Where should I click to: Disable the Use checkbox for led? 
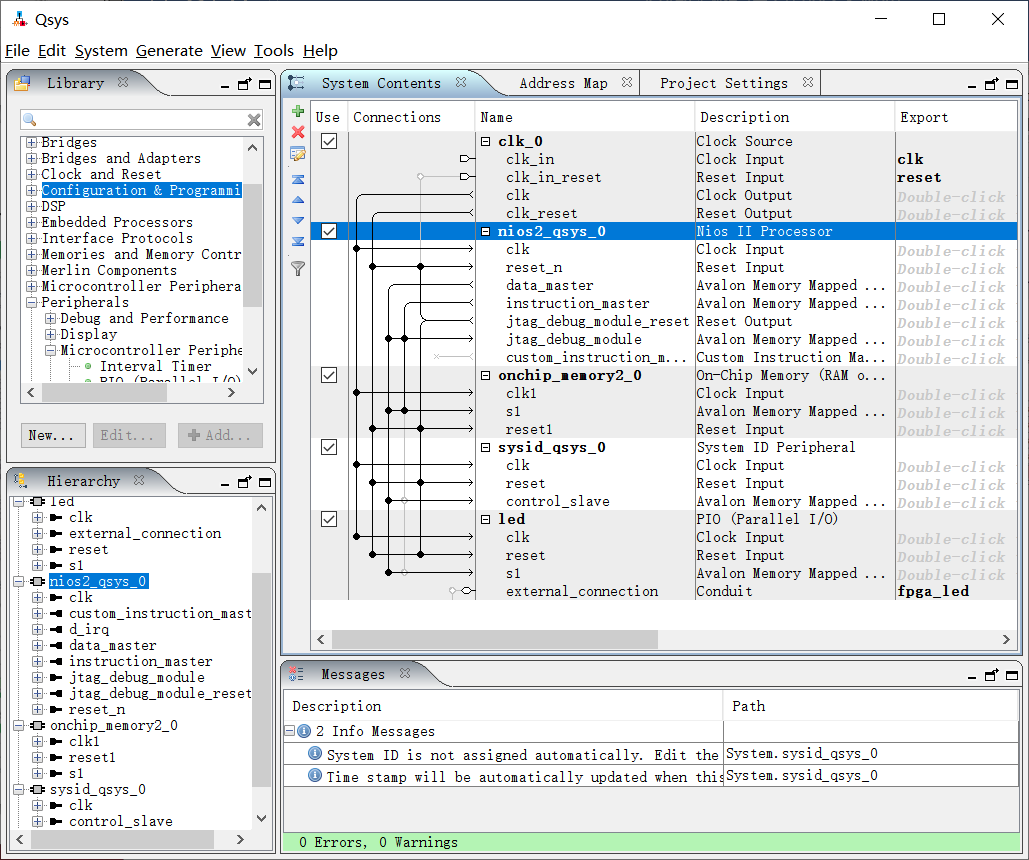328,519
